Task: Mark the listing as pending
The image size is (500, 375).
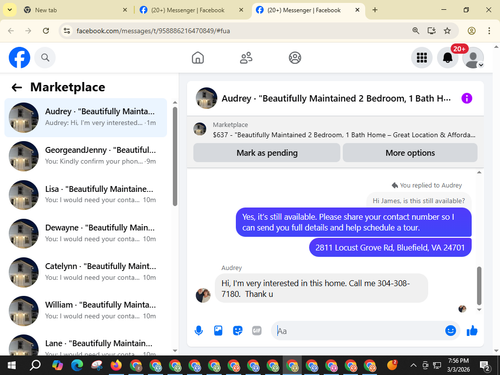Action: 267,153
